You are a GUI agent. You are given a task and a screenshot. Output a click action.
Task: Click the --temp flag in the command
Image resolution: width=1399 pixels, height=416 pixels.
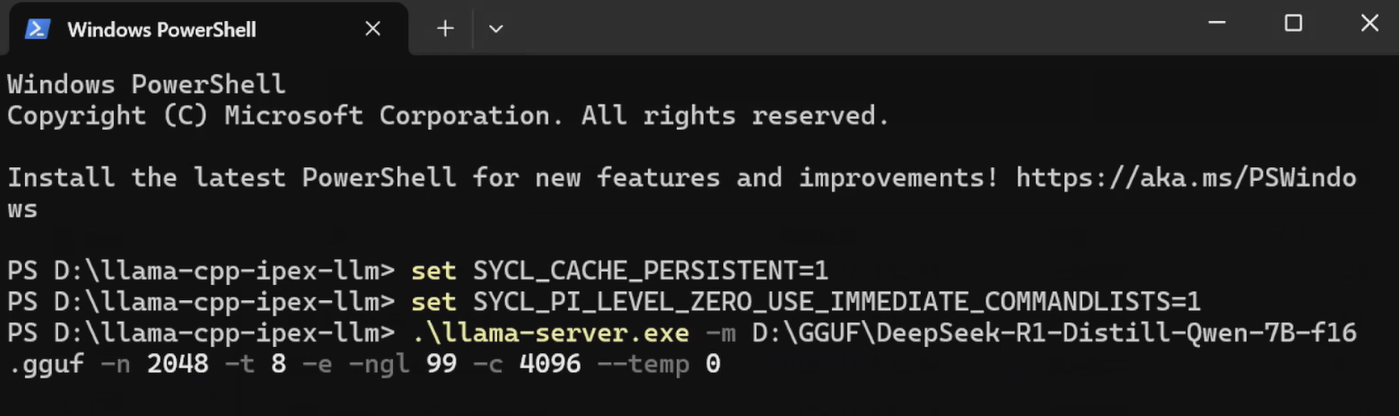click(x=643, y=363)
